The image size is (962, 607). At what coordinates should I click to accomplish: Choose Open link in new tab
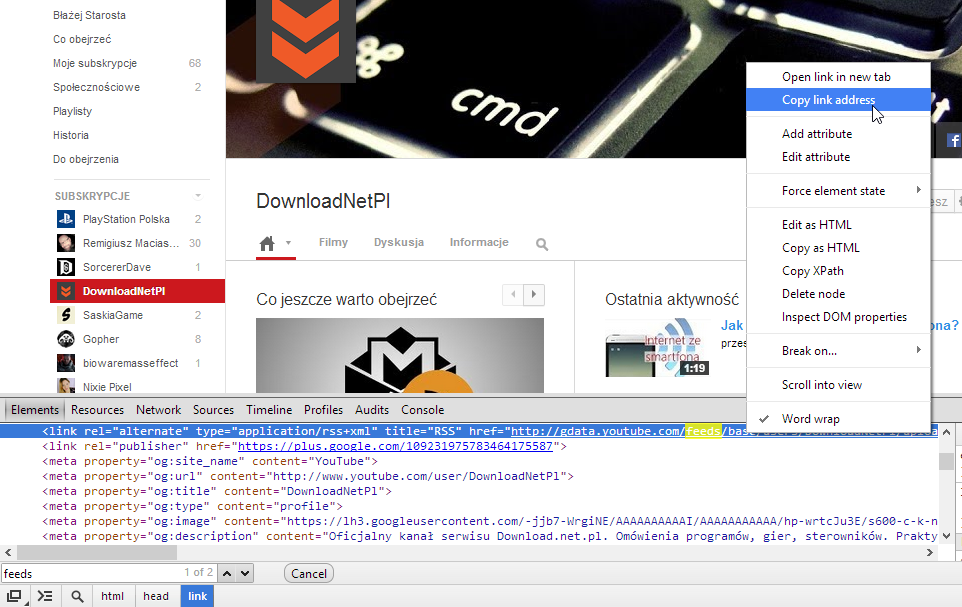point(838,77)
